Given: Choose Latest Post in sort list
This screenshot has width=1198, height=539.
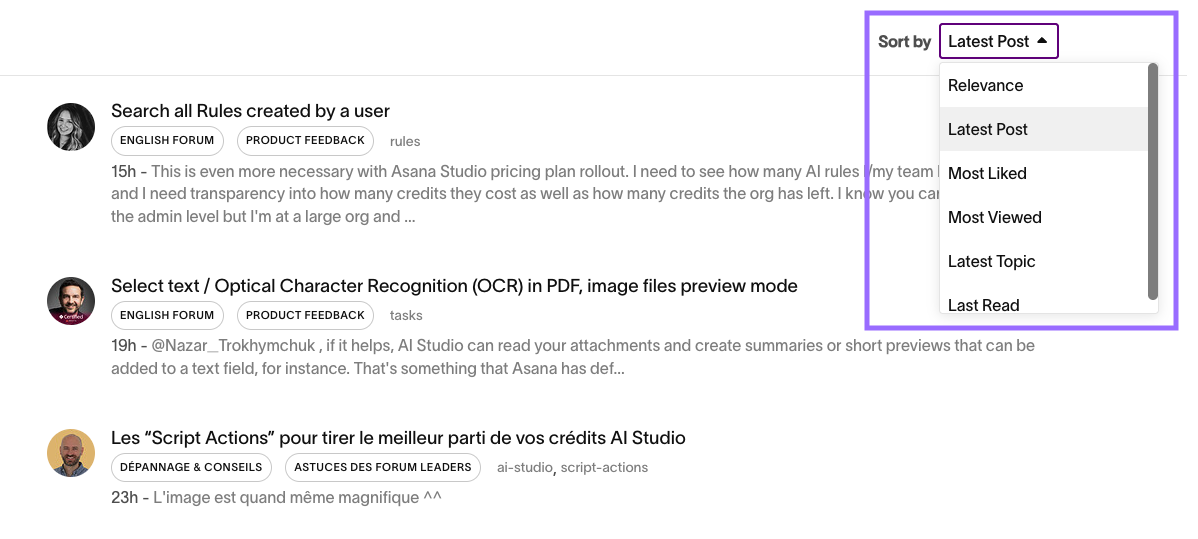Looking at the screenshot, I should point(988,130).
